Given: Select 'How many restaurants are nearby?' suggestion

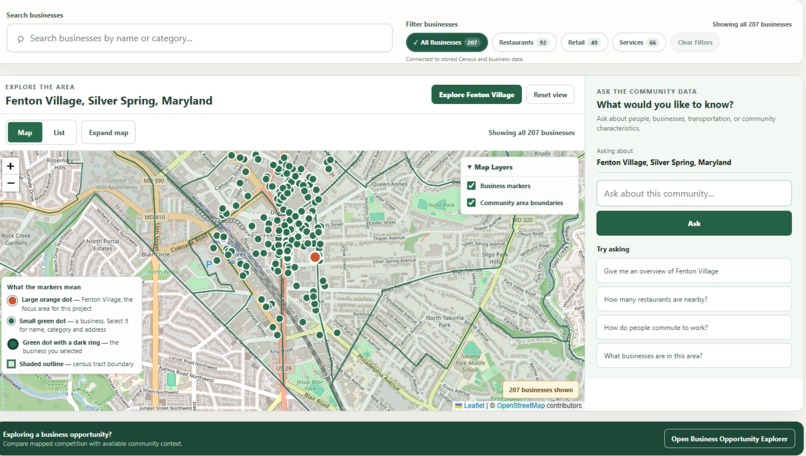Looking at the screenshot, I should point(694,299).
